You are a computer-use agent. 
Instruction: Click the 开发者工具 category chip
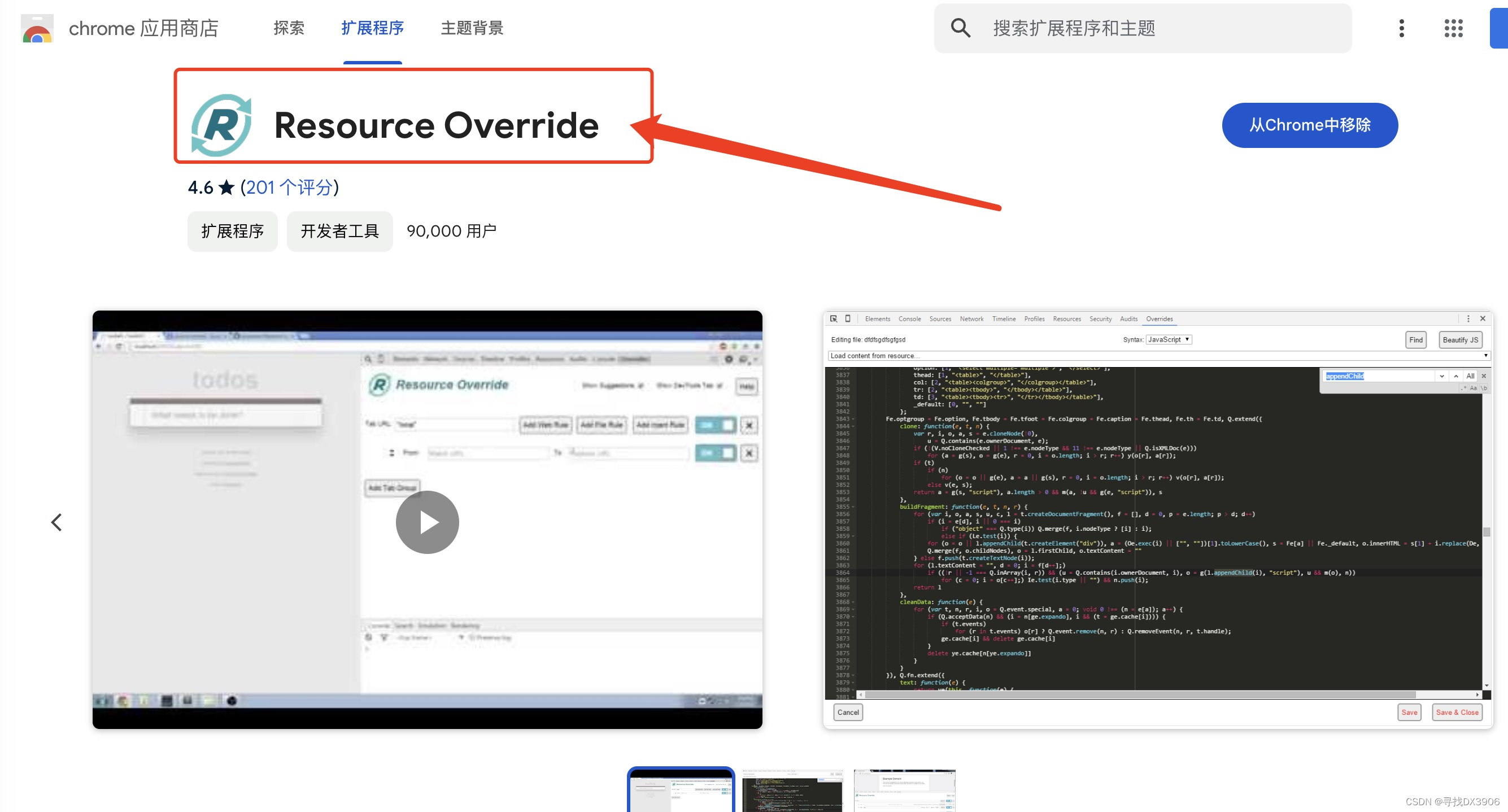(x=339, y=232)
